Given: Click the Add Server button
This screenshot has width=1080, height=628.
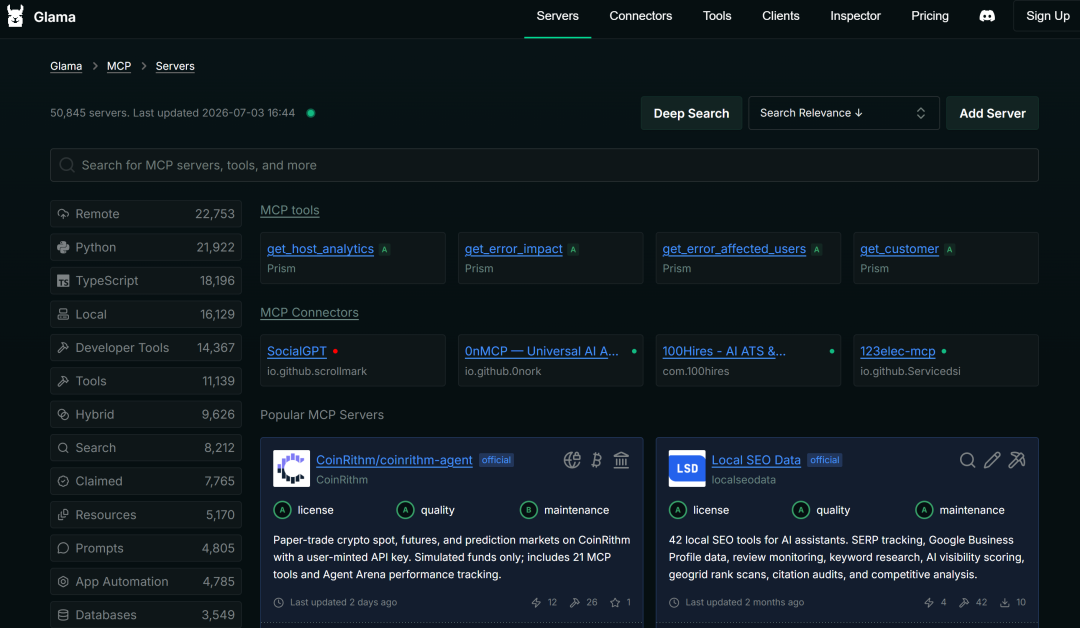Looking at the screenshot, I should 993,113.
